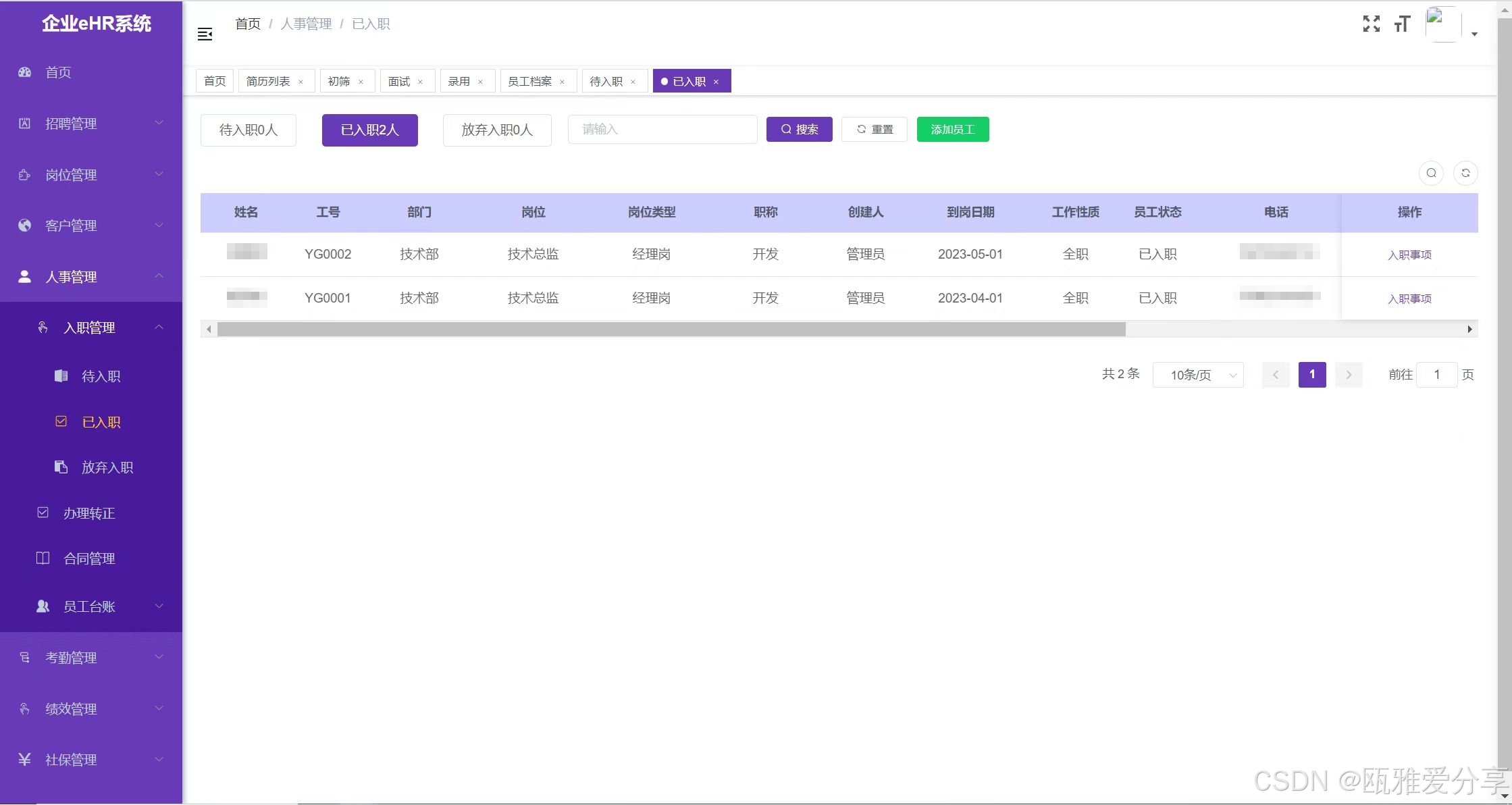Select the 录用 tab
Image resolution: width=1512 pixels, height=805 pixels.
460,80
